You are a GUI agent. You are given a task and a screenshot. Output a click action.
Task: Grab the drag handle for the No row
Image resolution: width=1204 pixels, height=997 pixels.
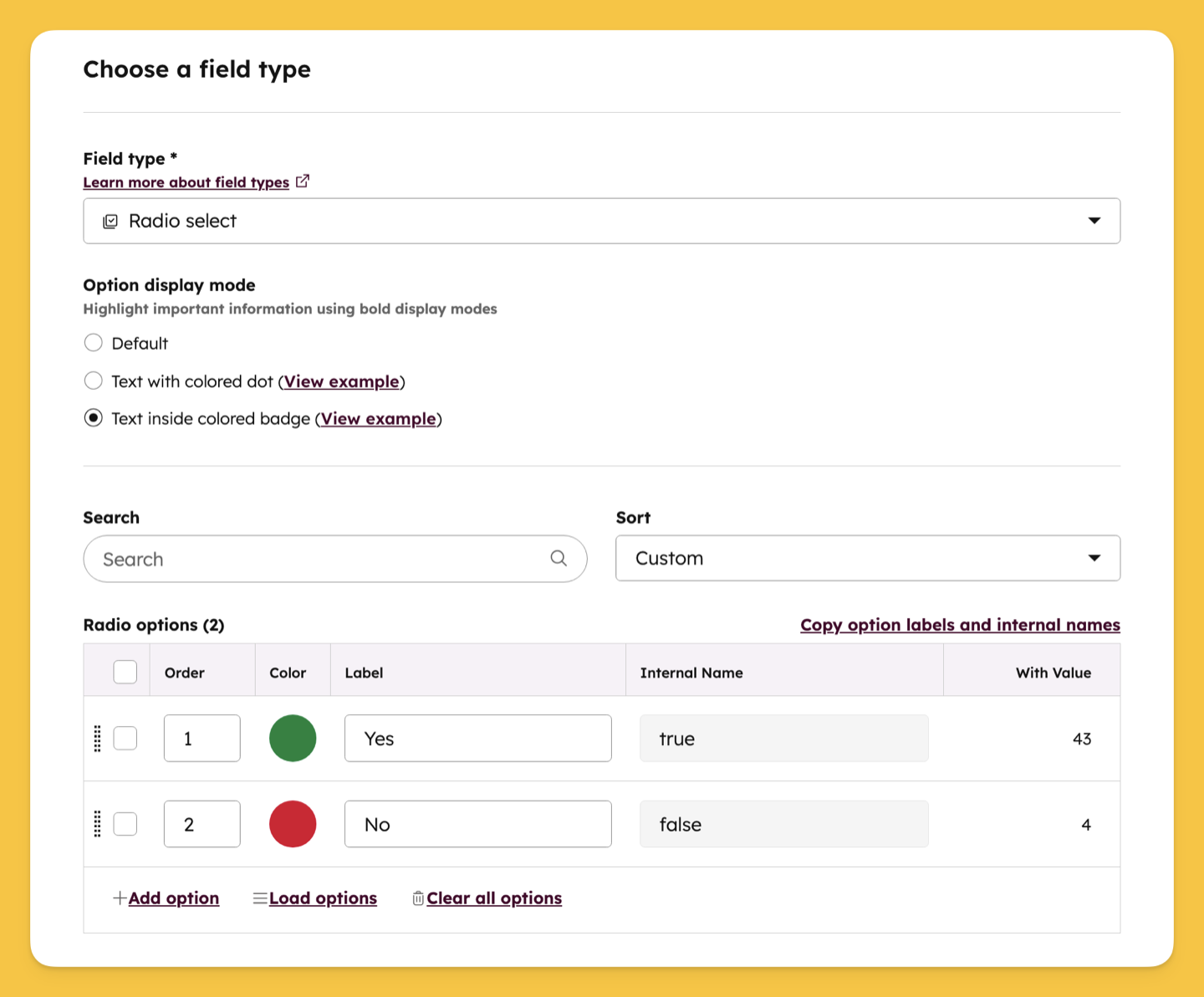pos(97,824)
